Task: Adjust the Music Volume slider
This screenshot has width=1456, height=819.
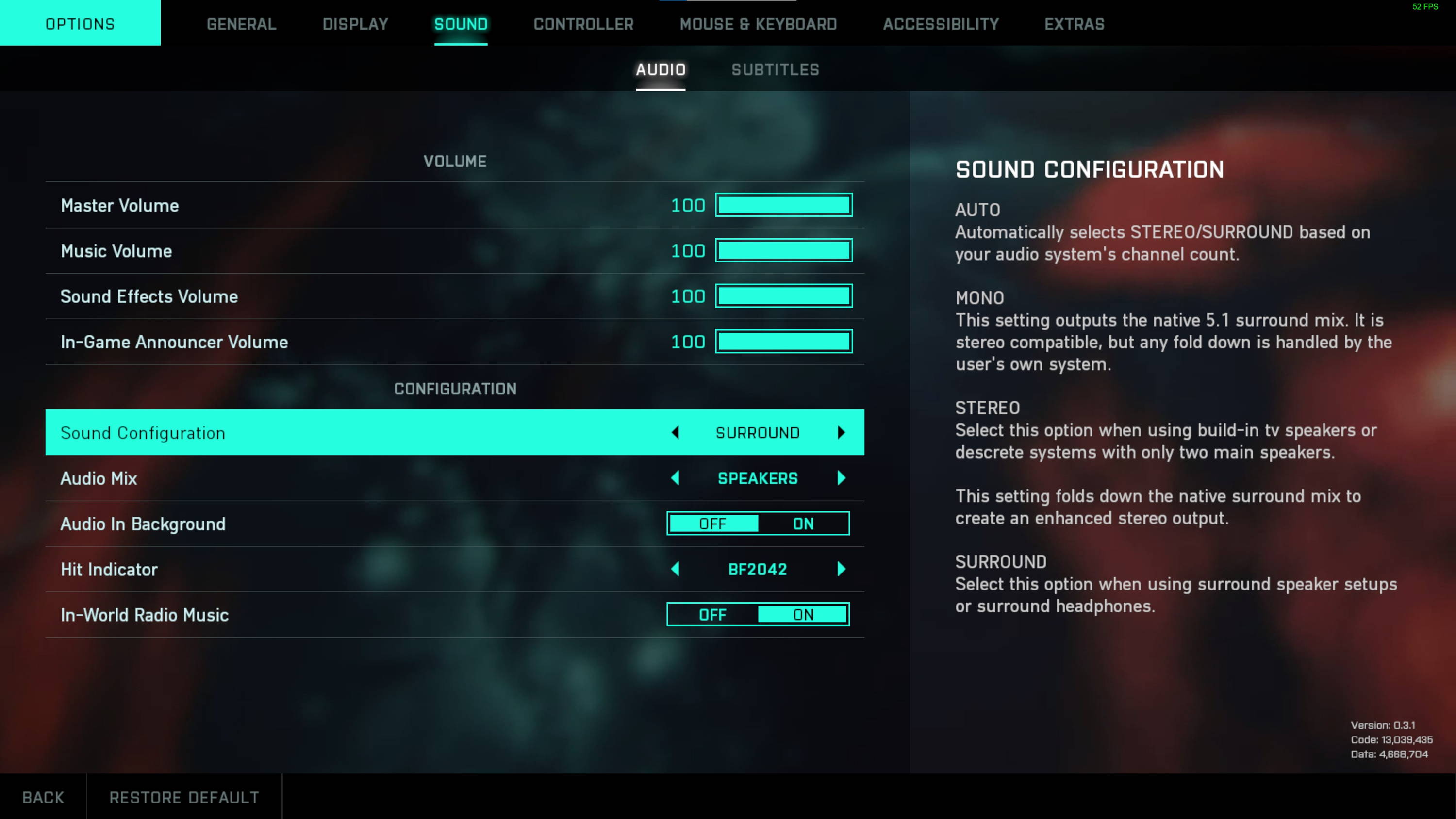Action: click(783, 250)
